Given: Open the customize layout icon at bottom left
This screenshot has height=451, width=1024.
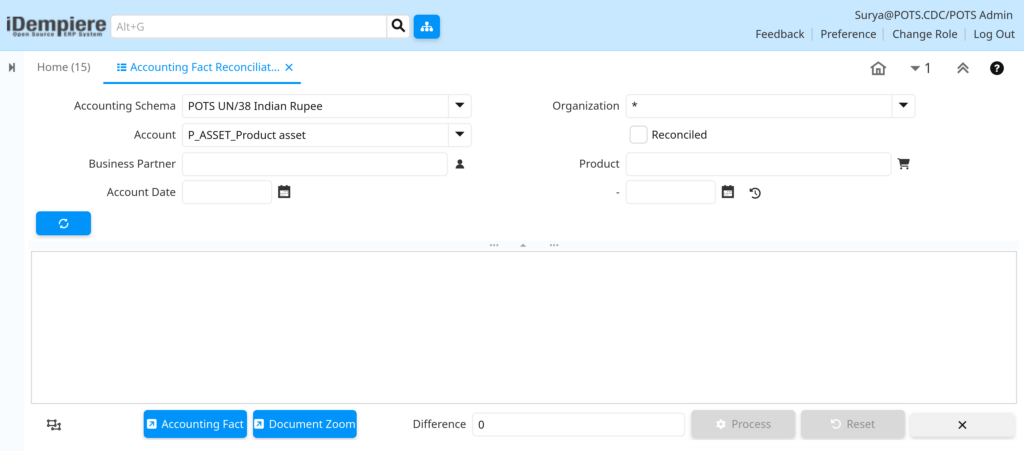Looking at the screenshot, I should pyautogui.click(x=54, y=425).
